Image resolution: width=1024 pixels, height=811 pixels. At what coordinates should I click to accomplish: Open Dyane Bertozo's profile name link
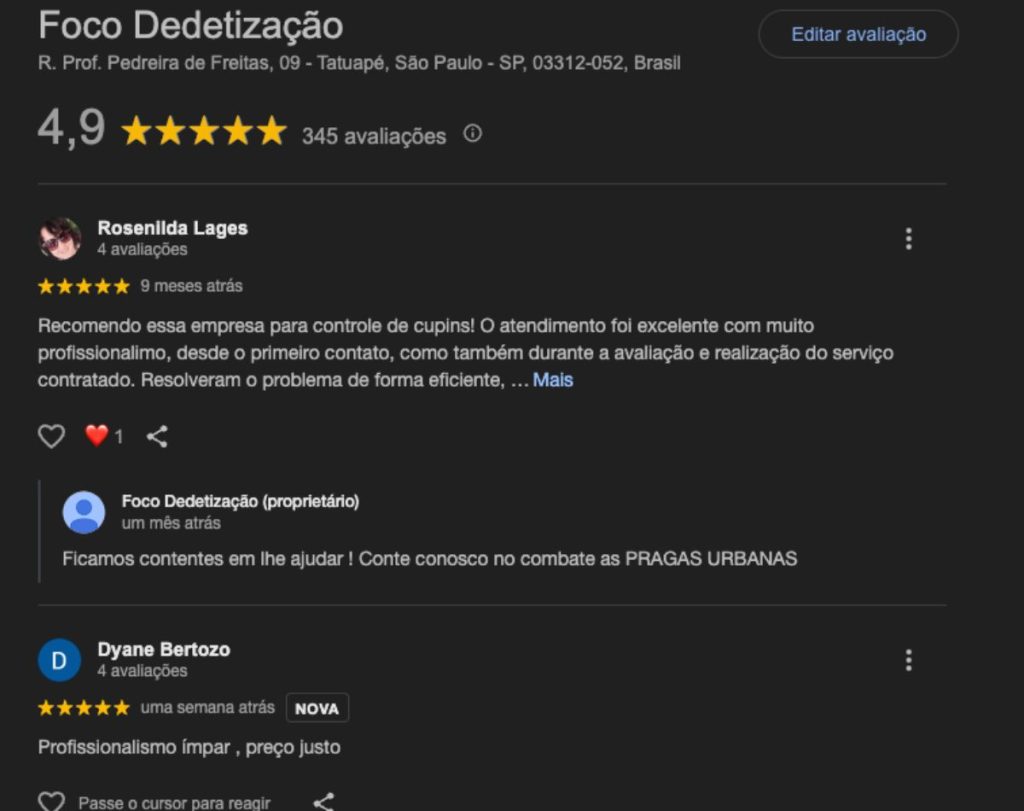point(164,649)
